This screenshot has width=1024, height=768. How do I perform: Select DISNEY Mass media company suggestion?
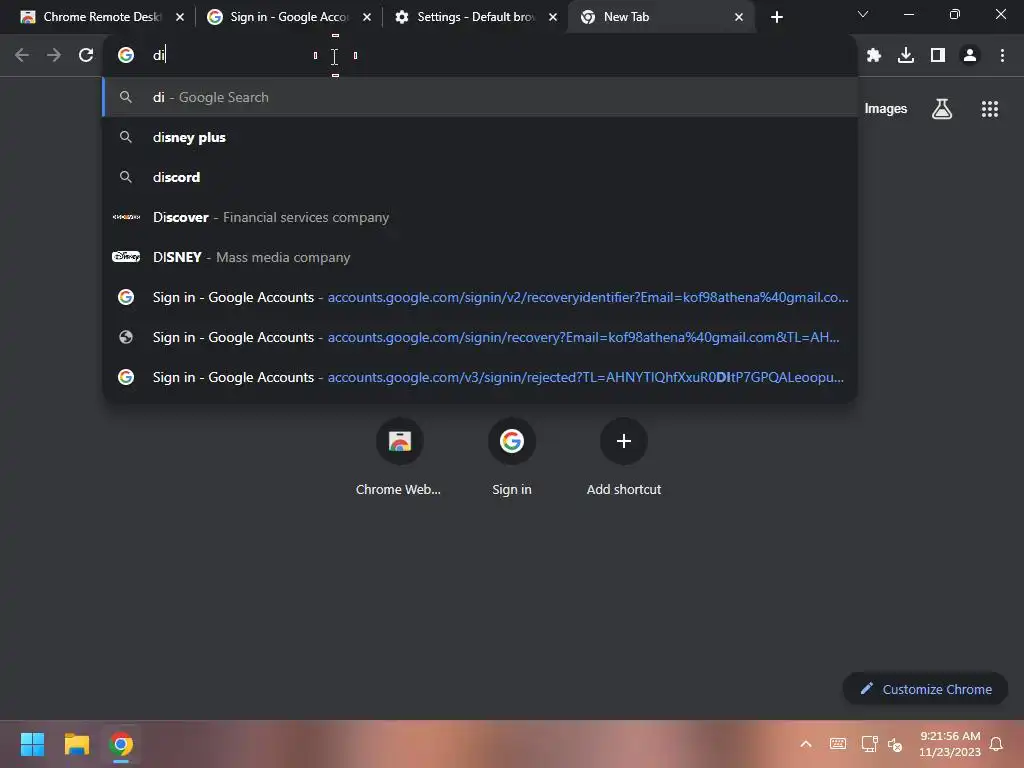pyautogui.click(x=480, y=257)
